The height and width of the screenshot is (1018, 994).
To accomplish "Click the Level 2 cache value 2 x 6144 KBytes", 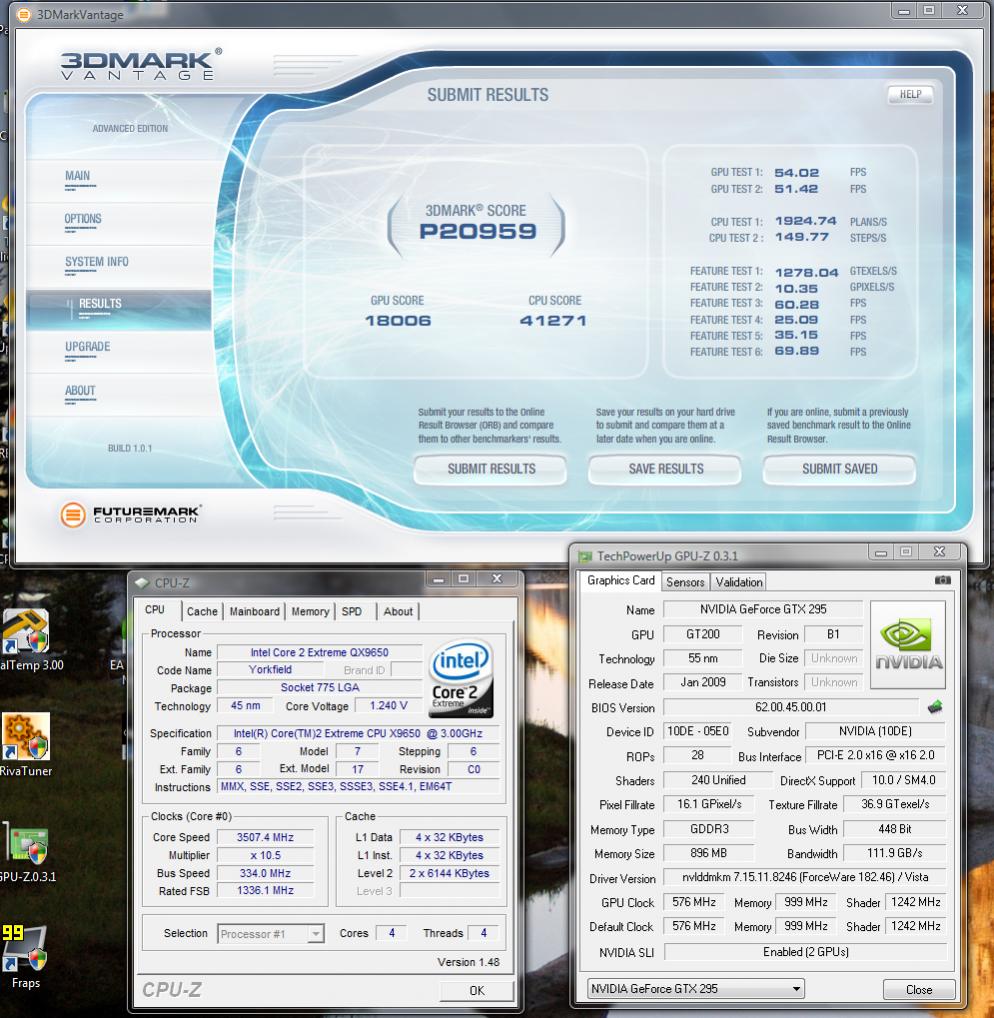I will click(x=449, y=873).
